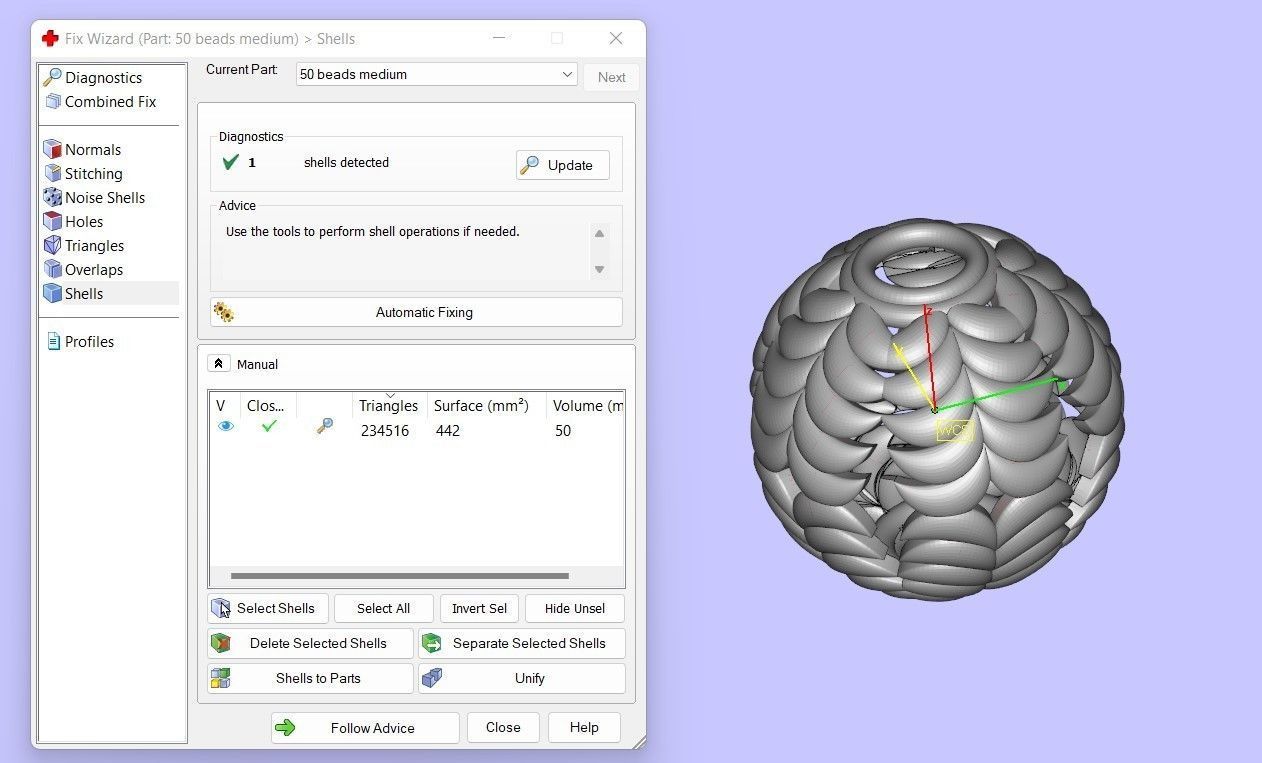1262x763 pixels.
Task: Update the shell diagnostics
Action: 563,165
